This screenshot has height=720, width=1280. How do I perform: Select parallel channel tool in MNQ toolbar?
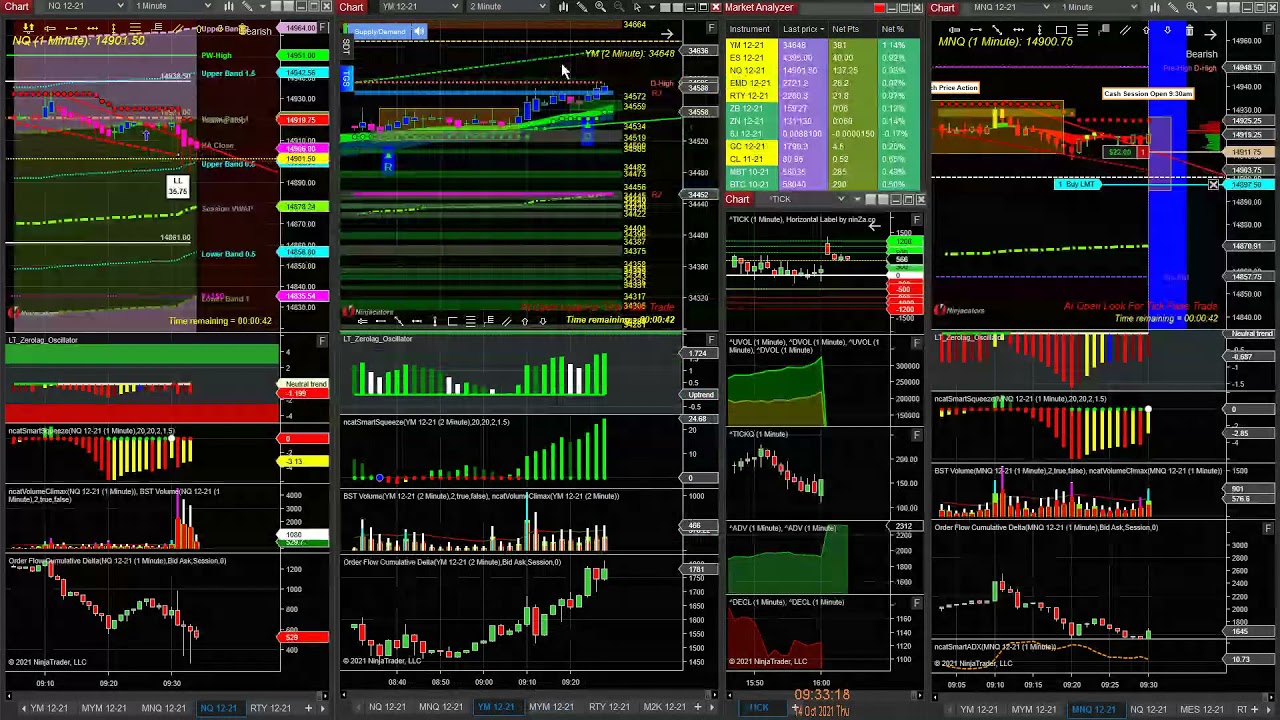point(1125,30)
